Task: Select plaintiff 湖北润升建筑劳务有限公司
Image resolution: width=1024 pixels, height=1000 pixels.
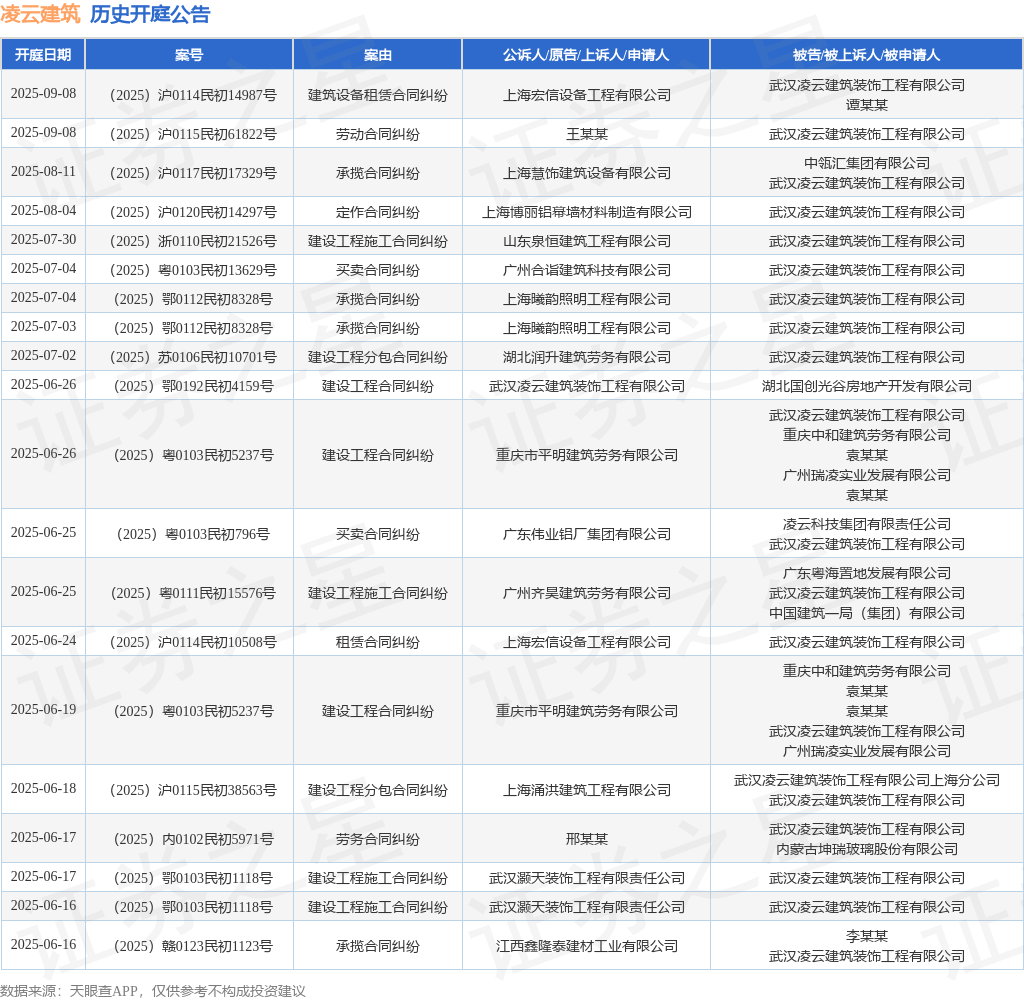Action: (x=586, y=357)
